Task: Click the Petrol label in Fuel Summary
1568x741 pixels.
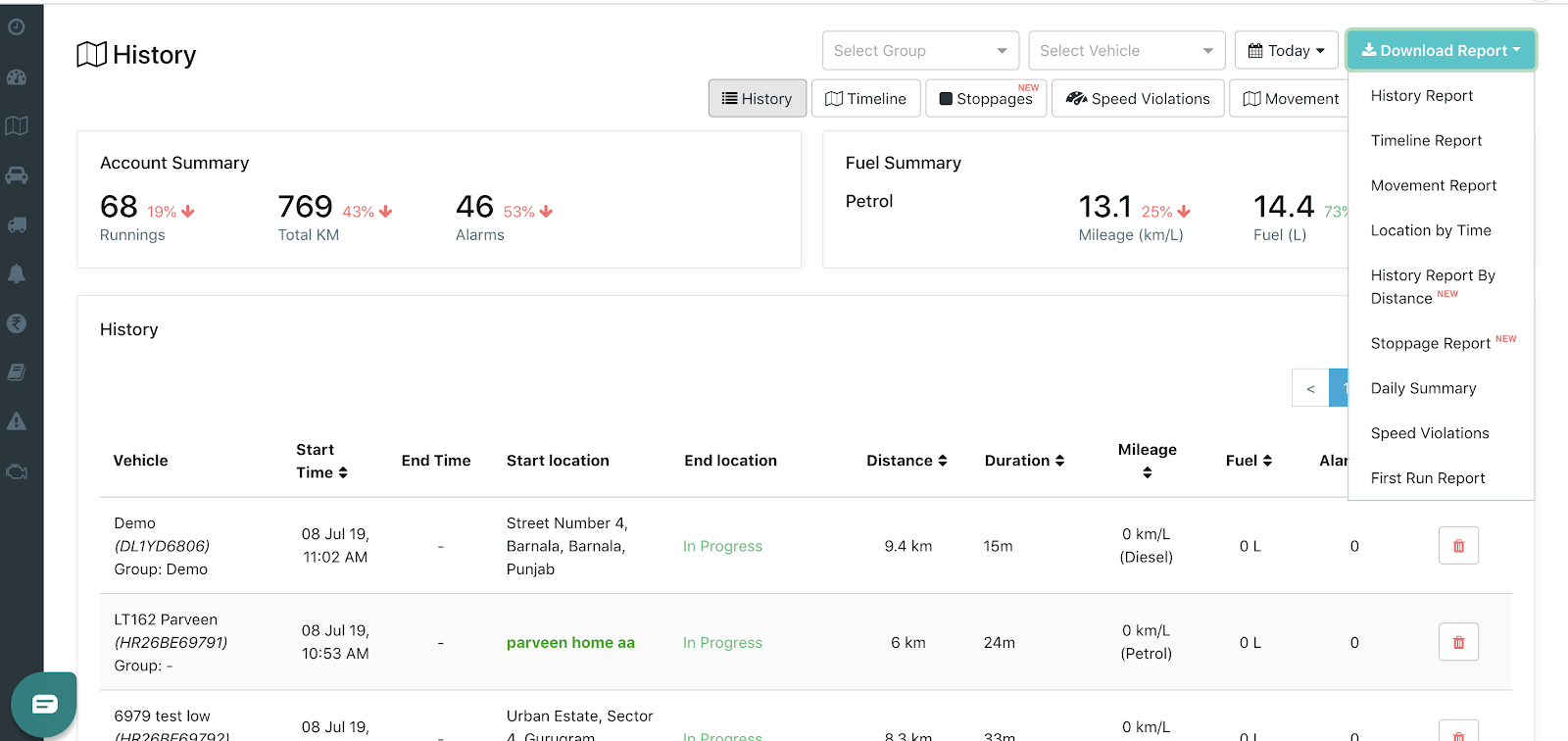Action: [x=869, y=201]
